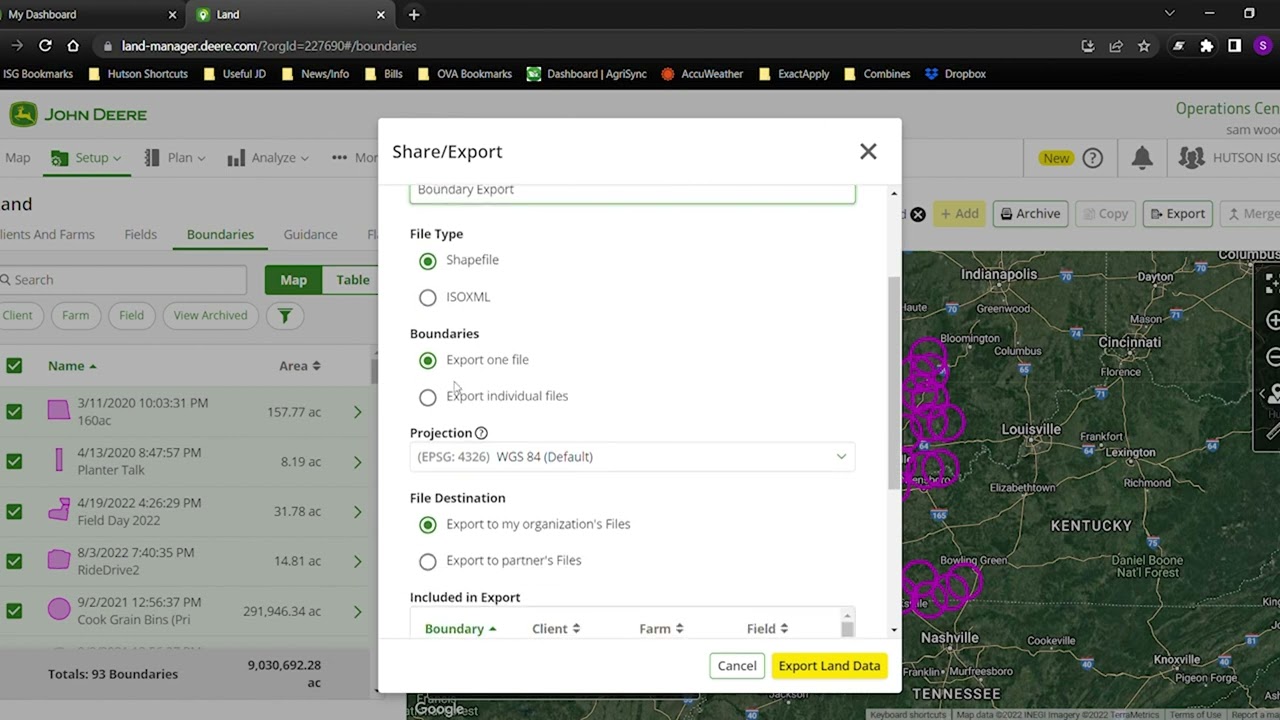The height and width of the screenshot is (720, 1280).
Task: Select the ISOXML file type
Action: tap(428, 297)
